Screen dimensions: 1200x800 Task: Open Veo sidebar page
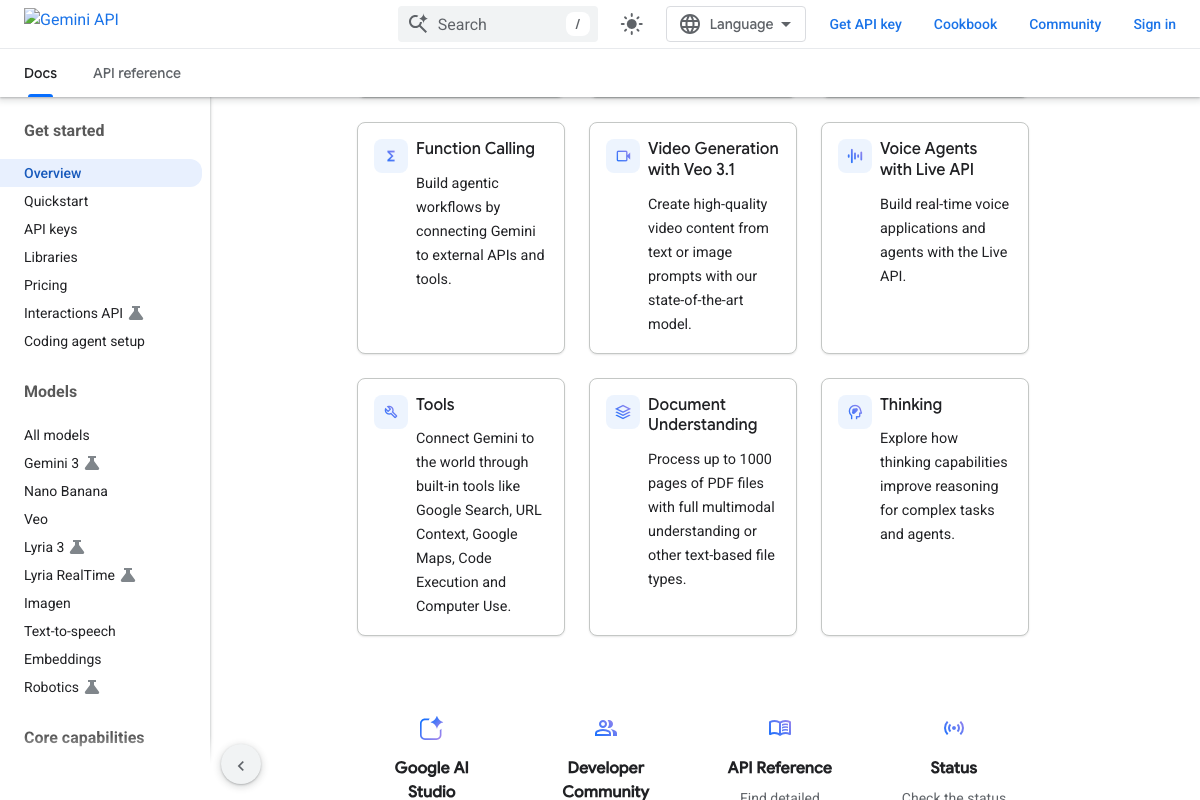coord(36,519)
